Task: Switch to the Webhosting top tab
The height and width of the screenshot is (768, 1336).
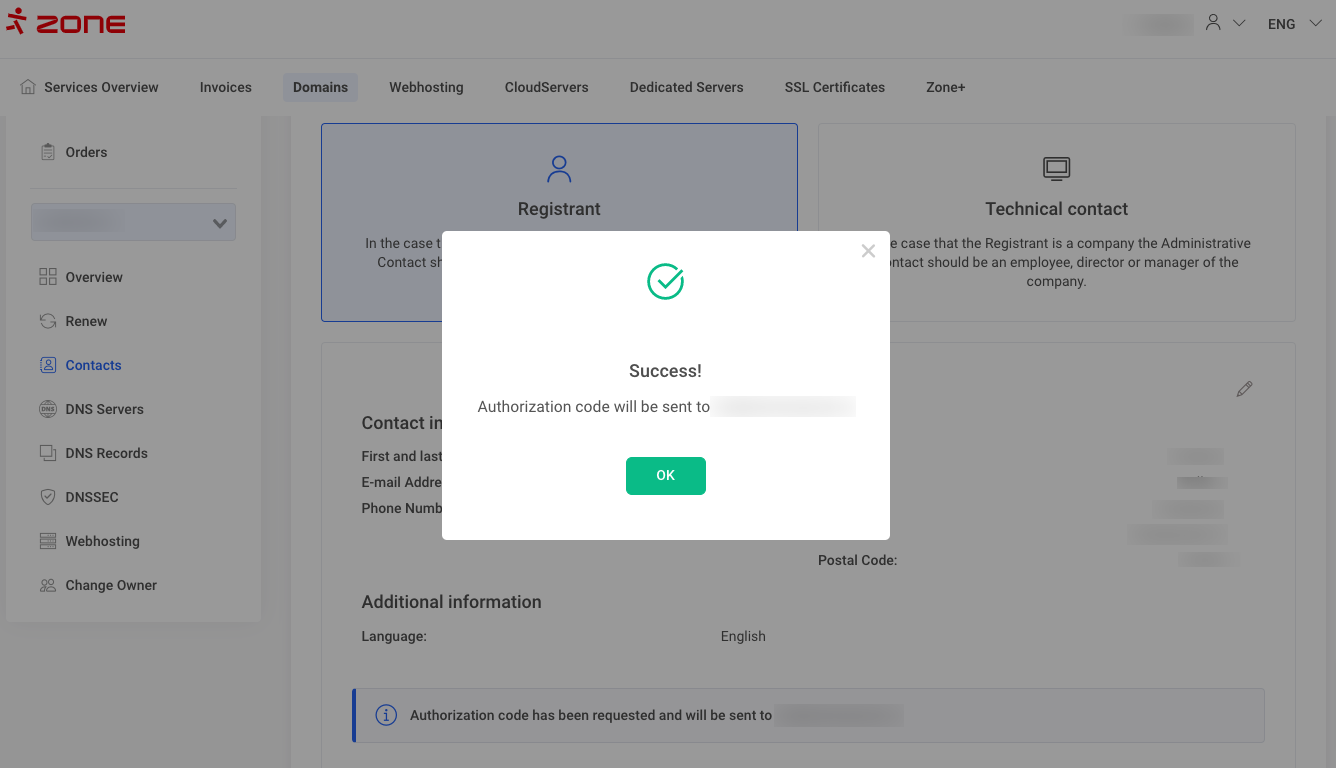Action: (426, 87)
